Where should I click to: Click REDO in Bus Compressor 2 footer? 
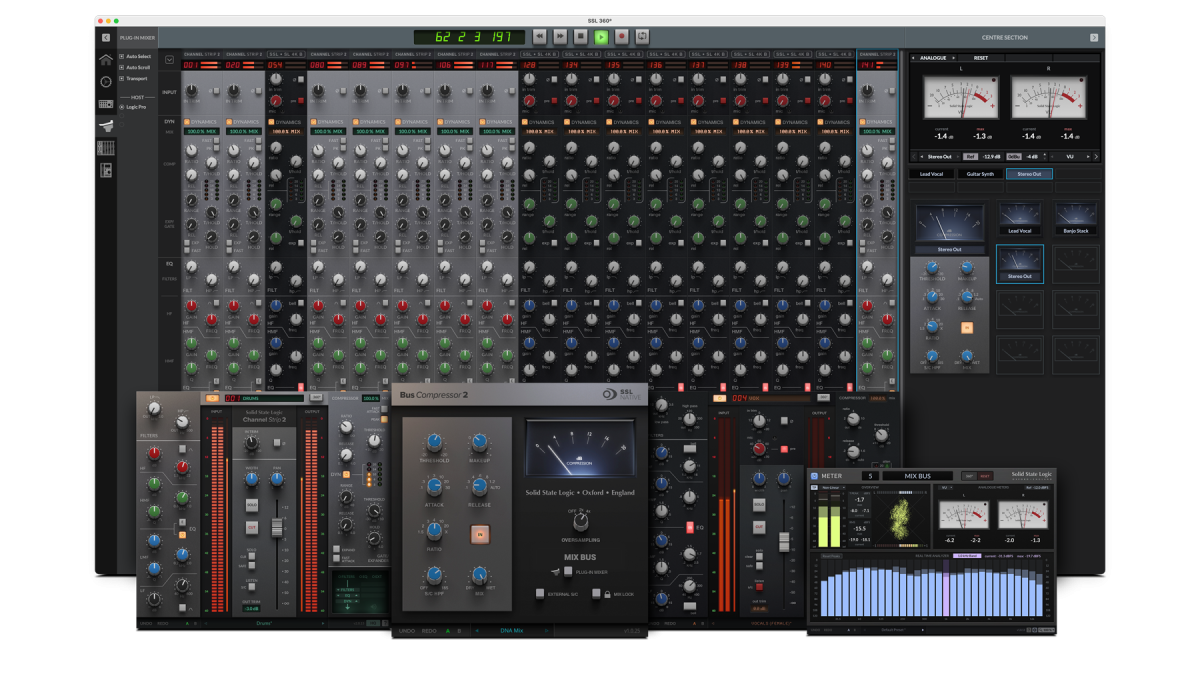pos(429,631)
